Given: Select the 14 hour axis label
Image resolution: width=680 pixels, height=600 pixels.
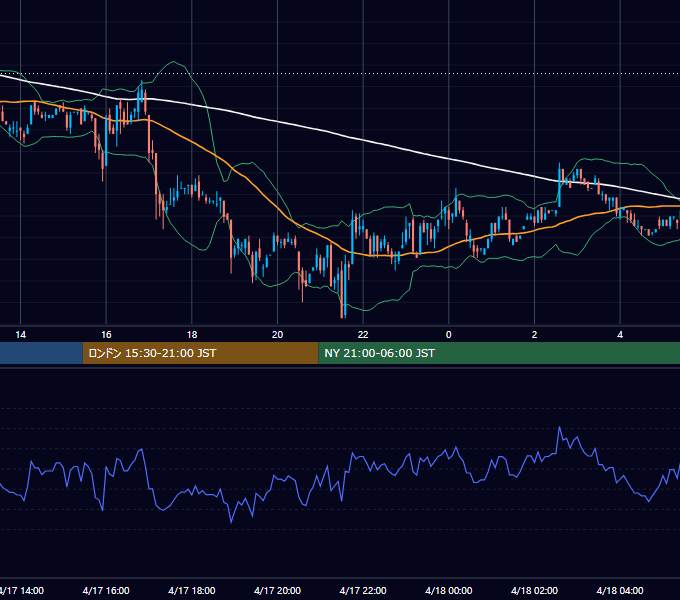Looking at the screenshot, I should tap(20, 335).
